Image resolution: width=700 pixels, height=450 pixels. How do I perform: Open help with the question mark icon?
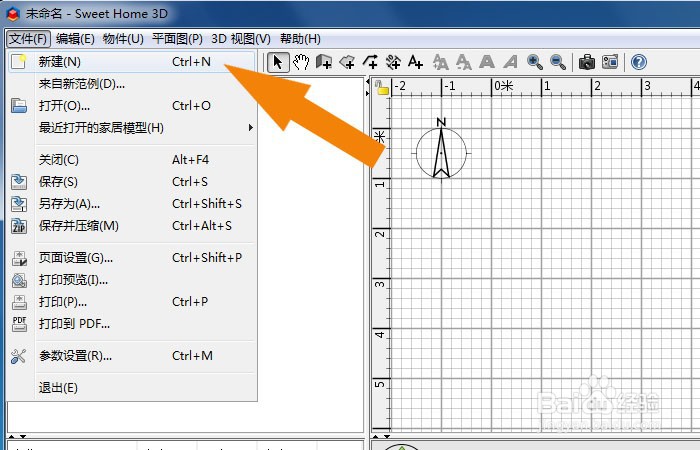639,62
